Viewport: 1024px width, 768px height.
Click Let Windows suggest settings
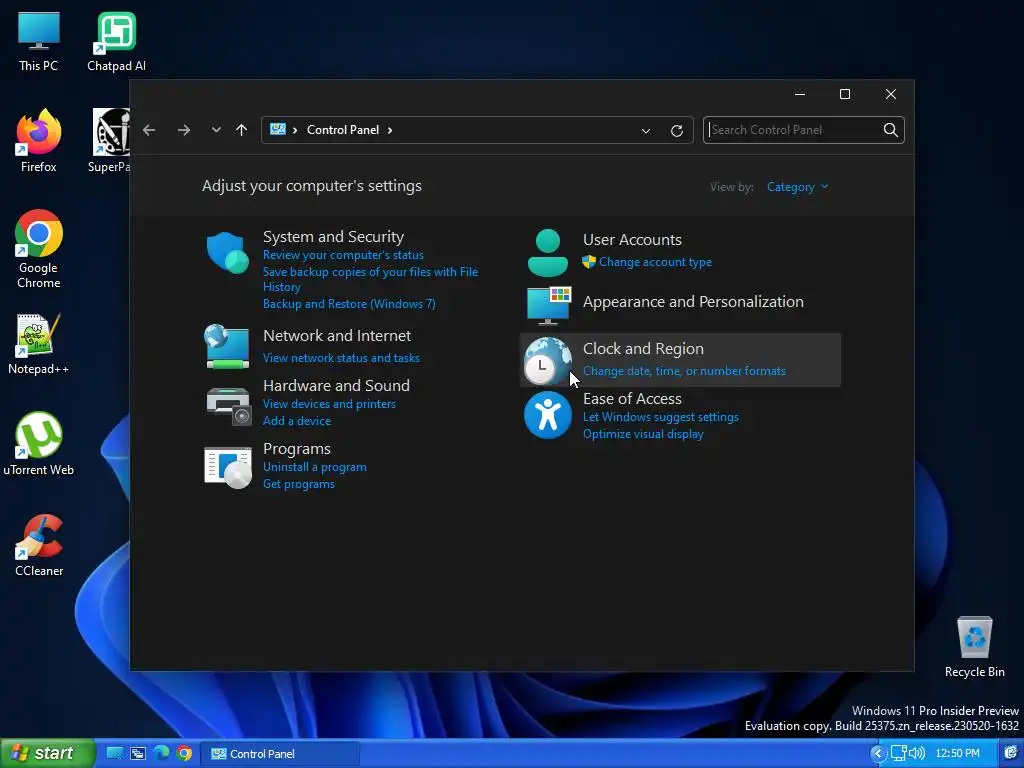pos(660,417)
